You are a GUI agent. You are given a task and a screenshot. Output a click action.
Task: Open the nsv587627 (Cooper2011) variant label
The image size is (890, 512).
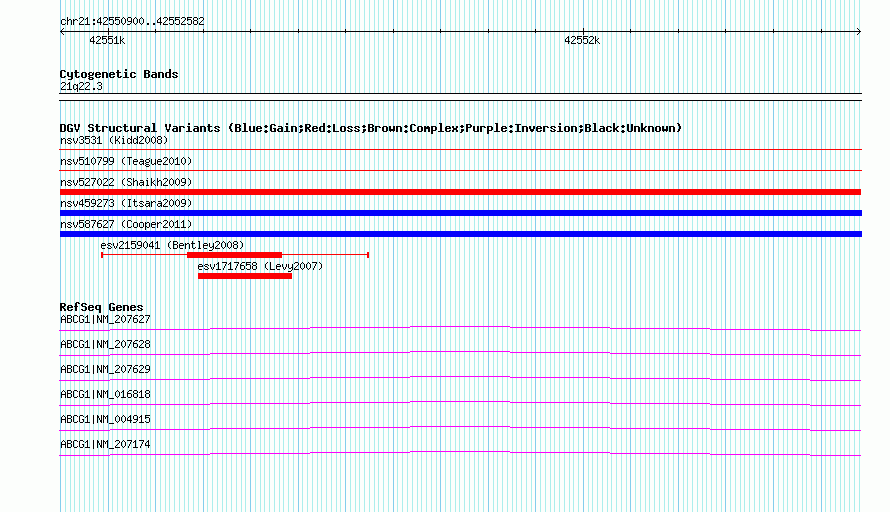[x=126, y=224]
